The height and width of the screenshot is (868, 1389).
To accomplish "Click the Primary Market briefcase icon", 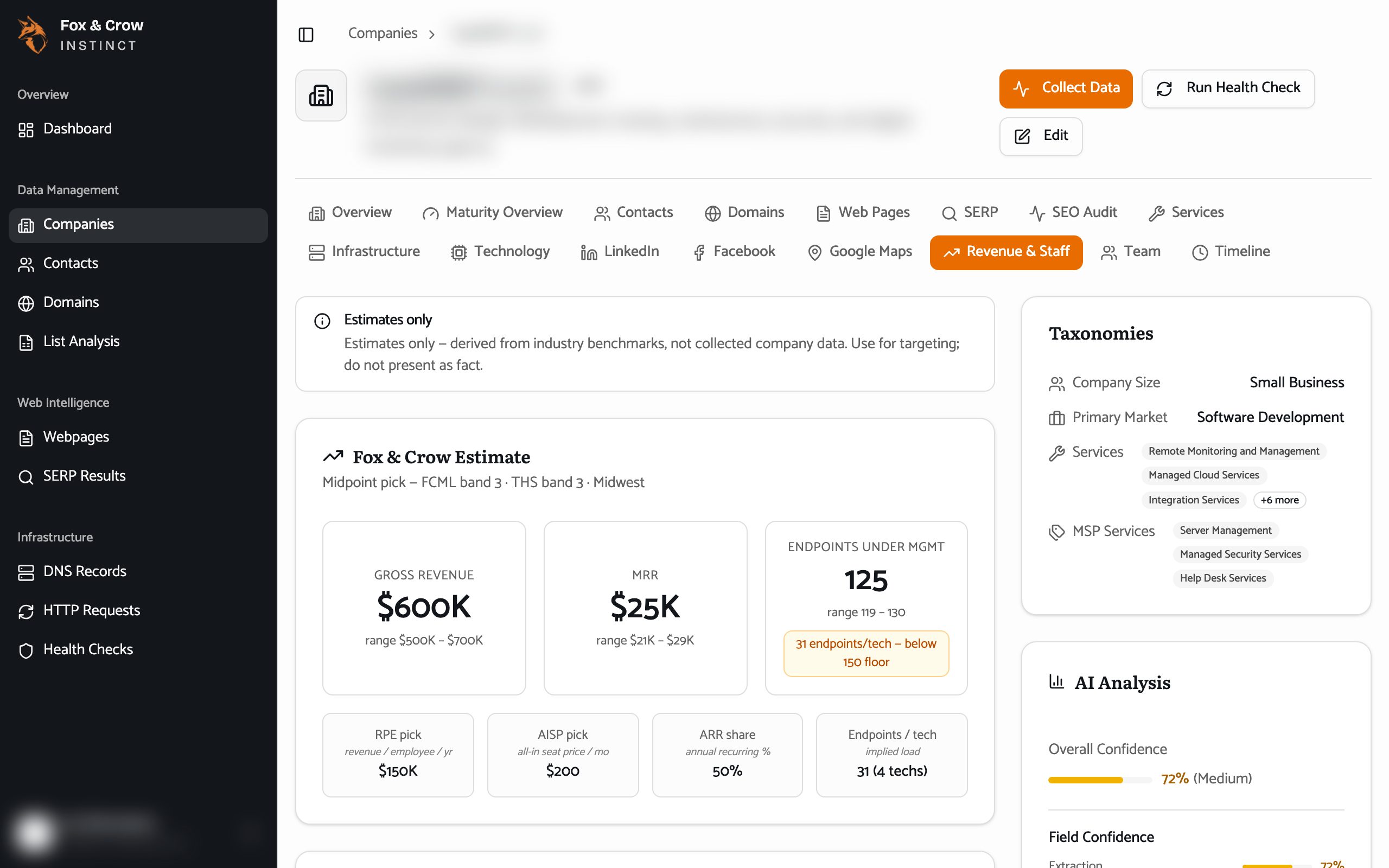I will 1057,418.
